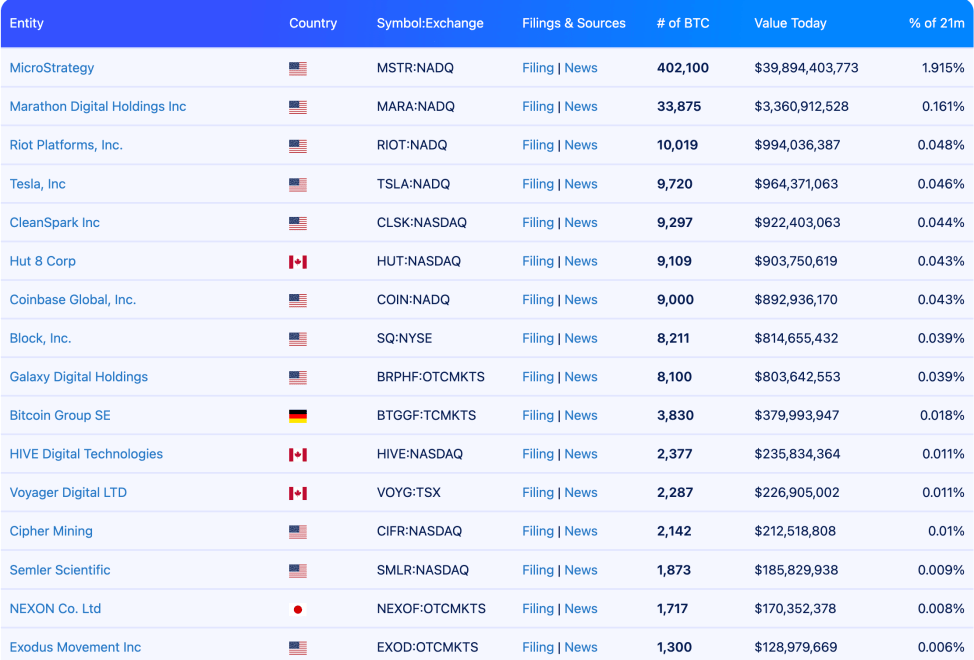Open the News link for Coinbase Global, Inc.
This screenshot has height=660, width=974.
581,300
